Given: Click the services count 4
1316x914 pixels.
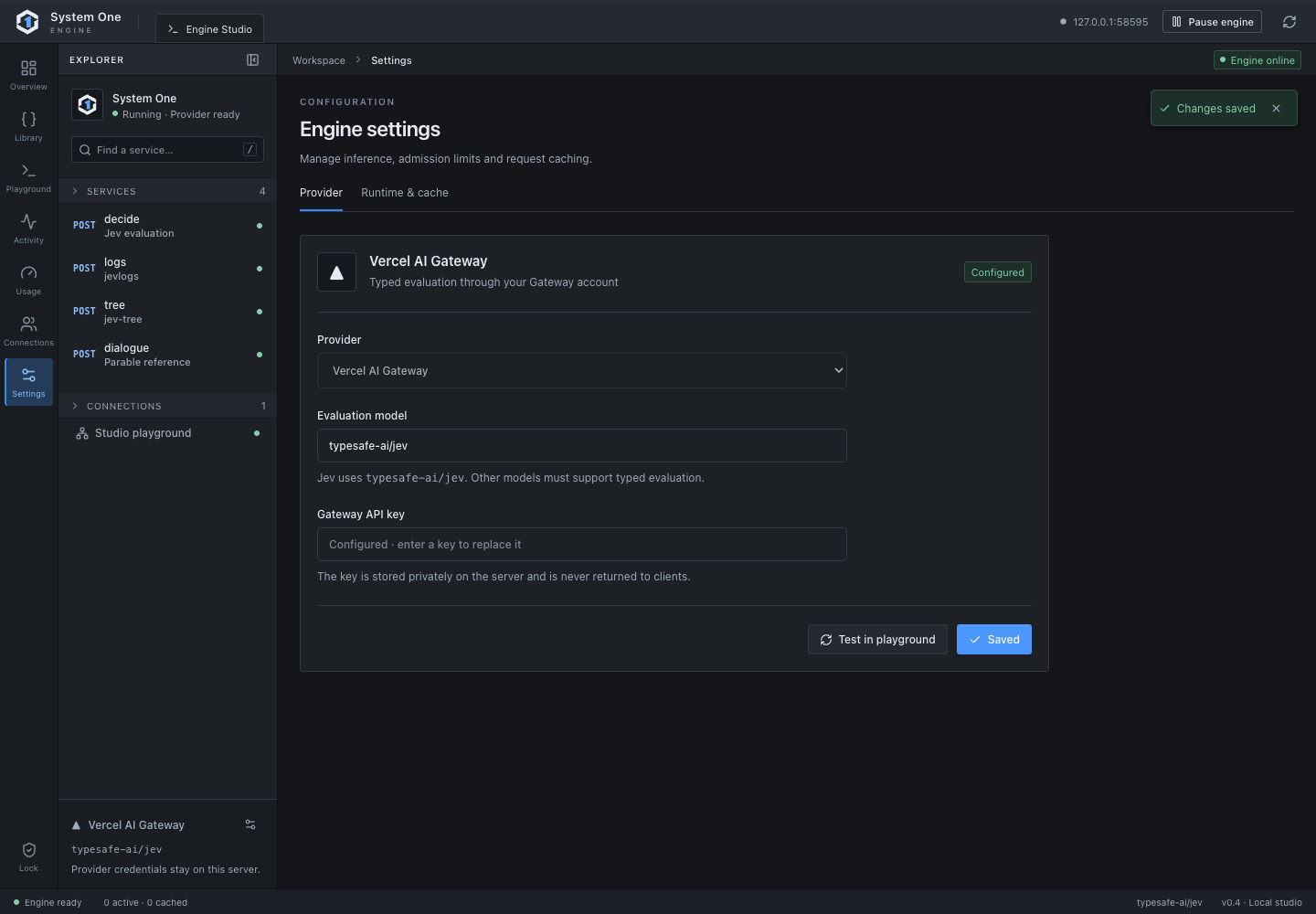Looking at the screenshot, I should [262, 191].
